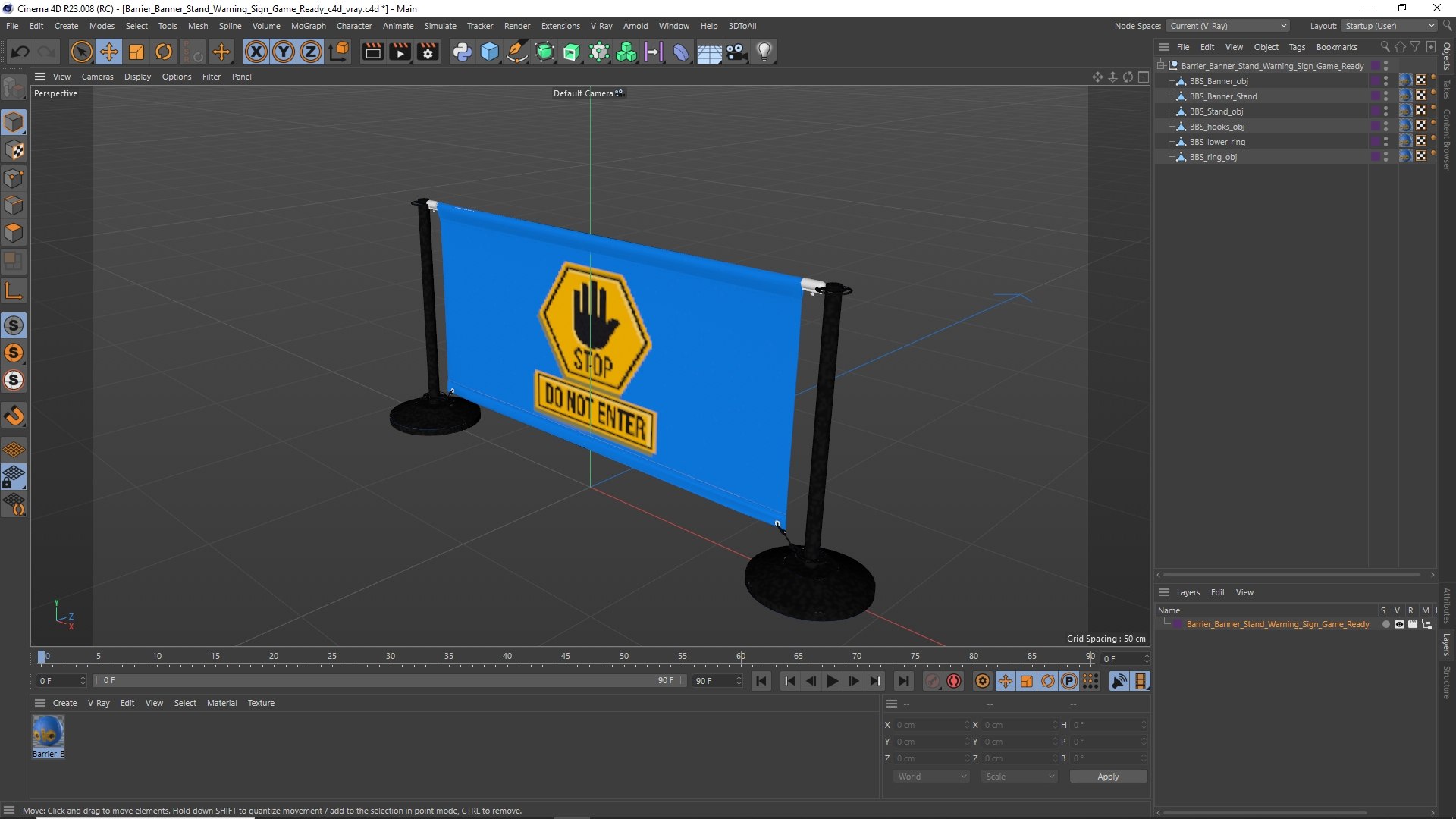
Task: Open the viewport Cameras menu
Action: pyautogui.click(x=97, y=77)
